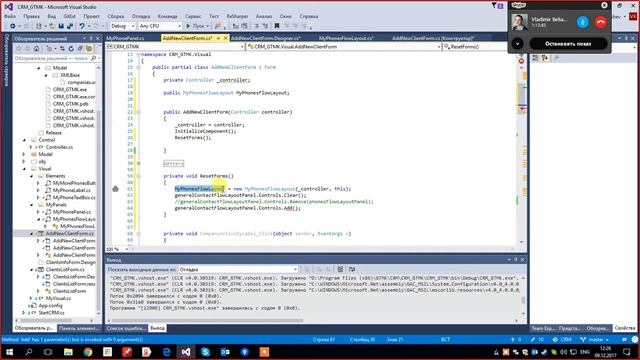Open the Справка menu
The image size is (640, 360).
point(309,16)
